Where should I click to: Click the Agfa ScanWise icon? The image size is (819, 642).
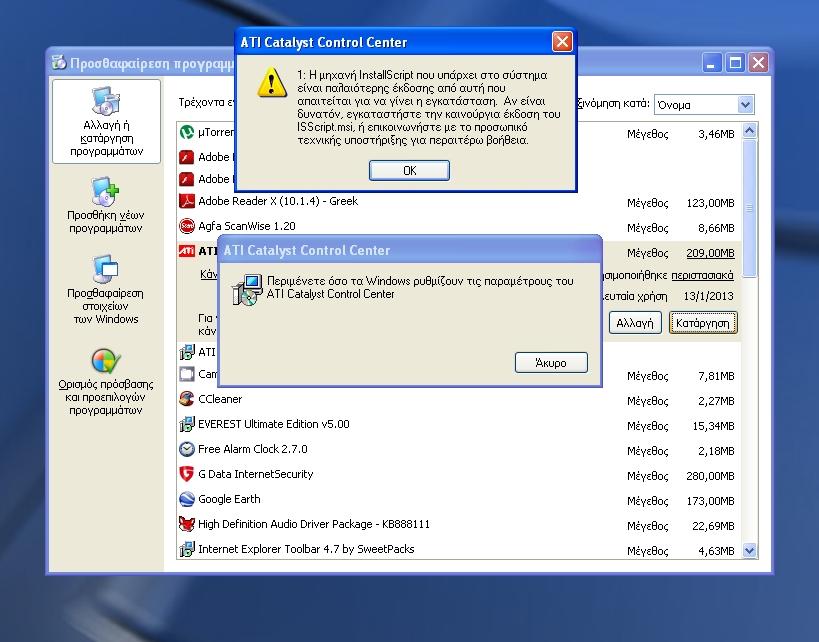tap(186, 226)
